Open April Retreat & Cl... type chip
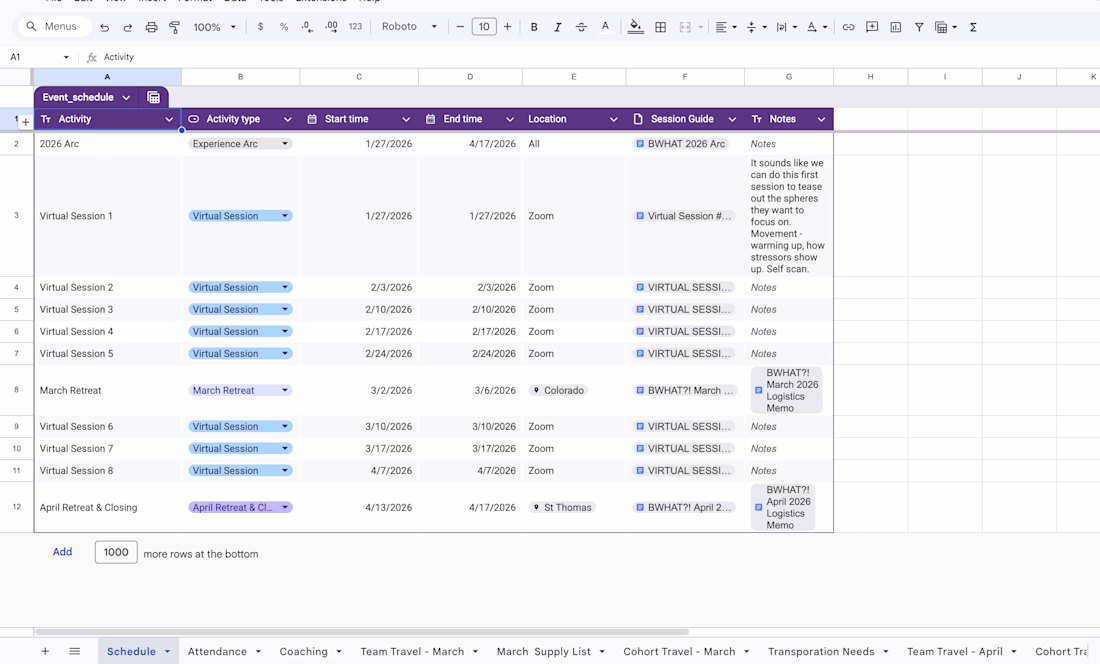The width and height of the screenshot is (1100, 664). (x=240, y=508)
